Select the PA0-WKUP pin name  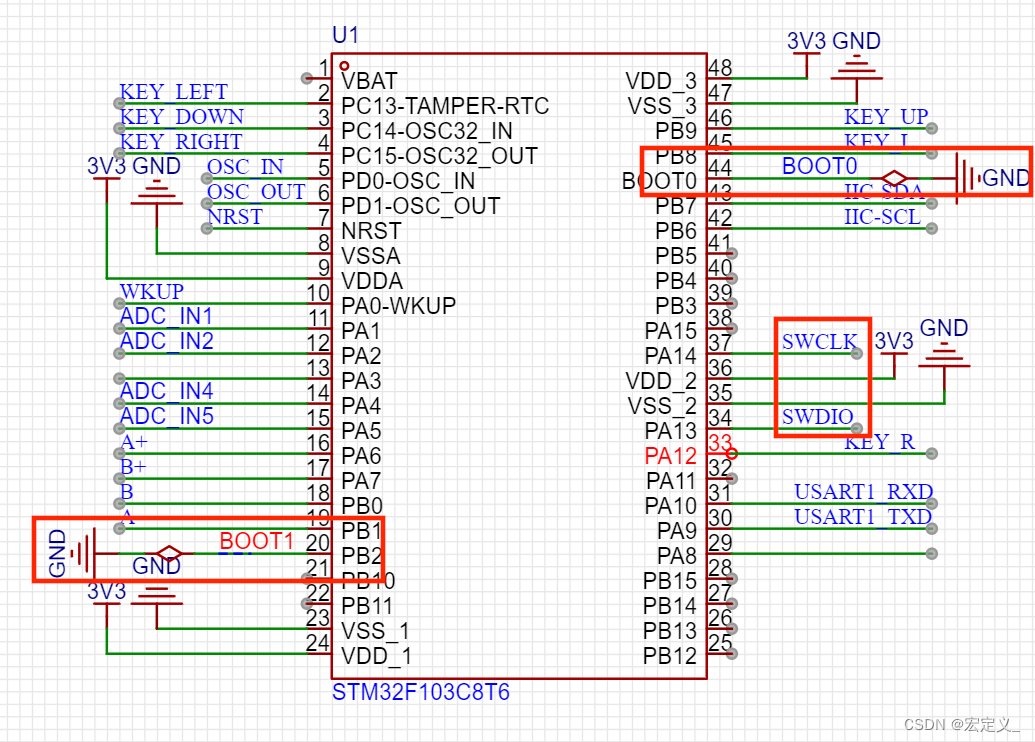tap(398, 306)
